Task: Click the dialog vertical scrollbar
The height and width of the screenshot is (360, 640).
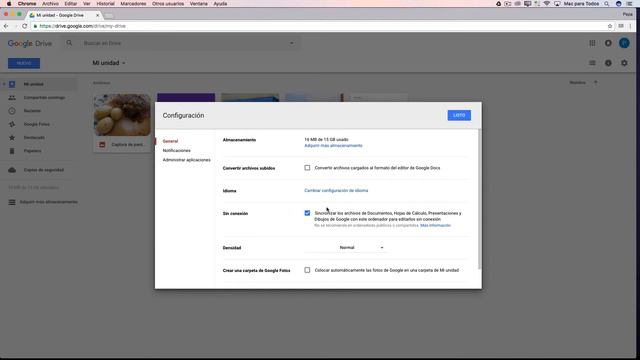Action: pyautogui.click(x=480, y=199)
